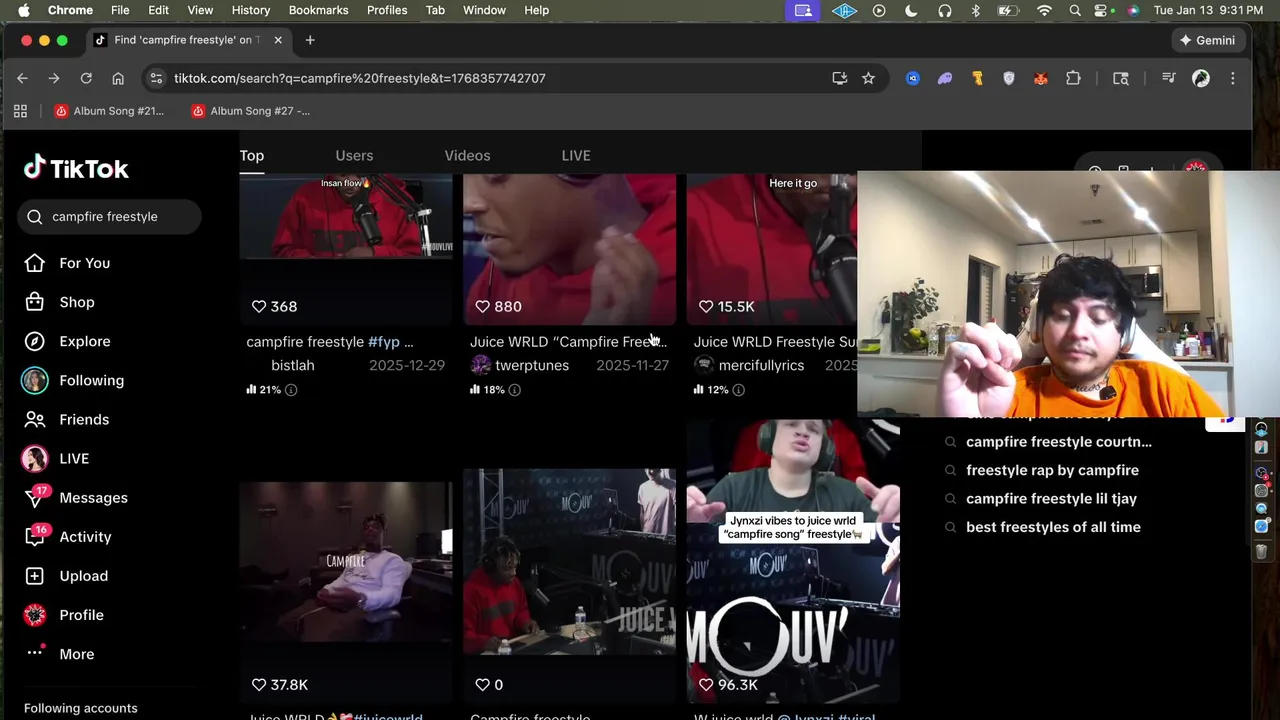Switch to the Top results tab
This screenshot has width=1280, height=720.
coord(252,155)
